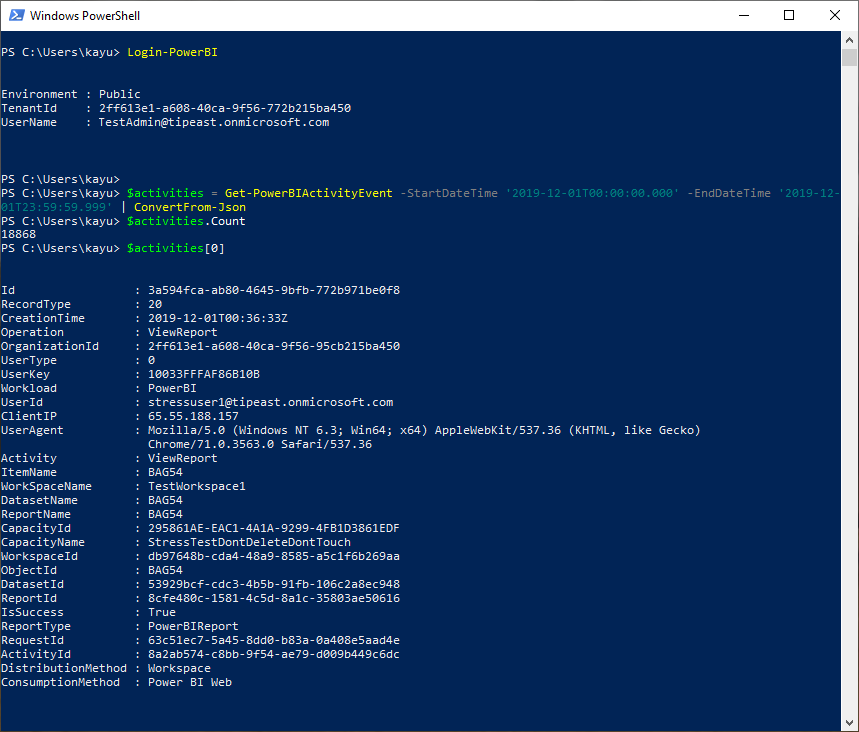The width and height of the screenshot is (859, 732).
Task: Click the Login-PowerBI command text
Action: tap(172, 52)
